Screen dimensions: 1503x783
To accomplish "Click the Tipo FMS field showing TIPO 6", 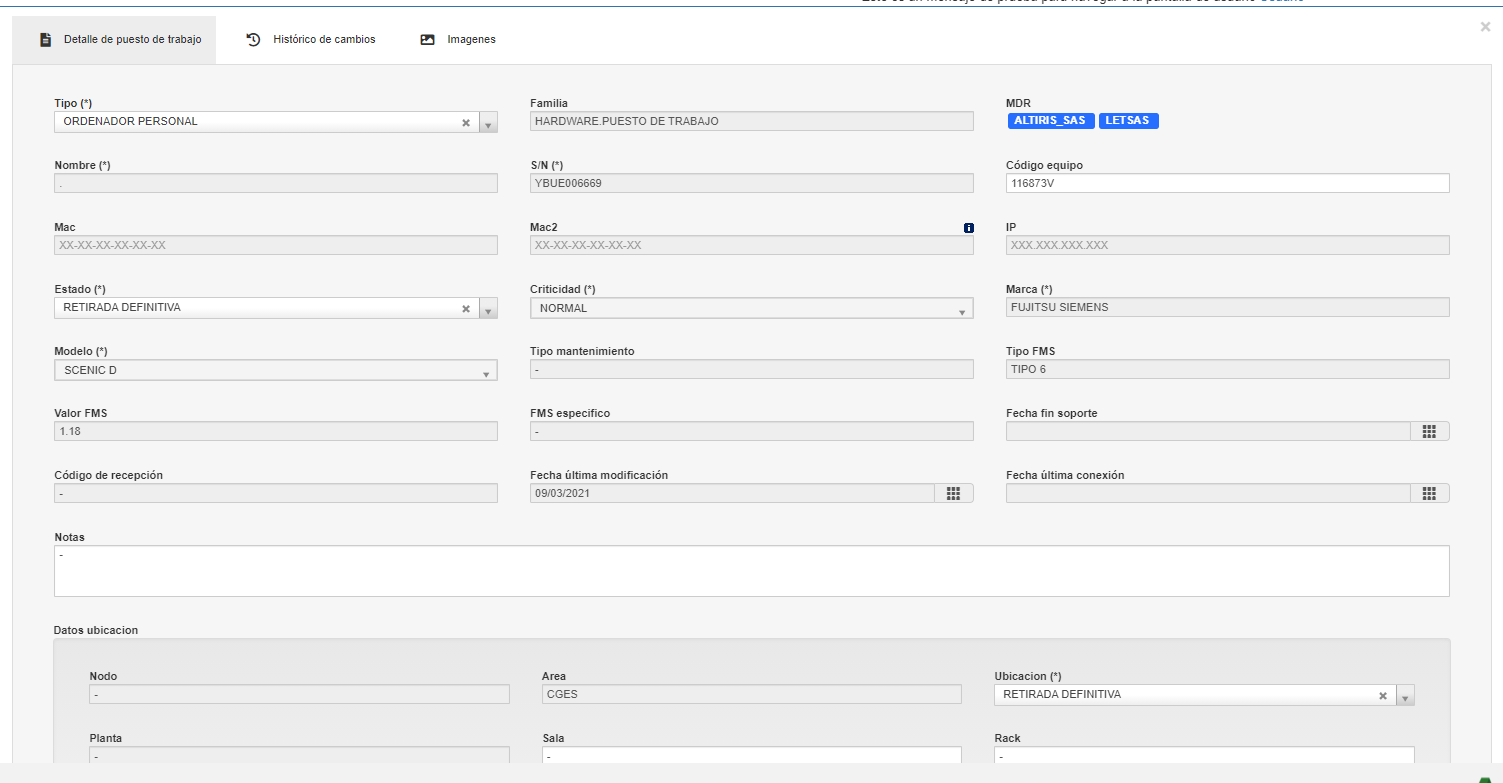I will tap(1227, 369).
